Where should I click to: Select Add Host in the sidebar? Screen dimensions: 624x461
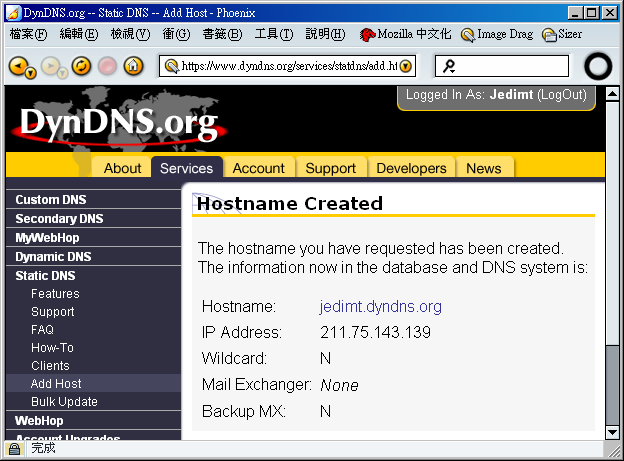pos(94,383)
